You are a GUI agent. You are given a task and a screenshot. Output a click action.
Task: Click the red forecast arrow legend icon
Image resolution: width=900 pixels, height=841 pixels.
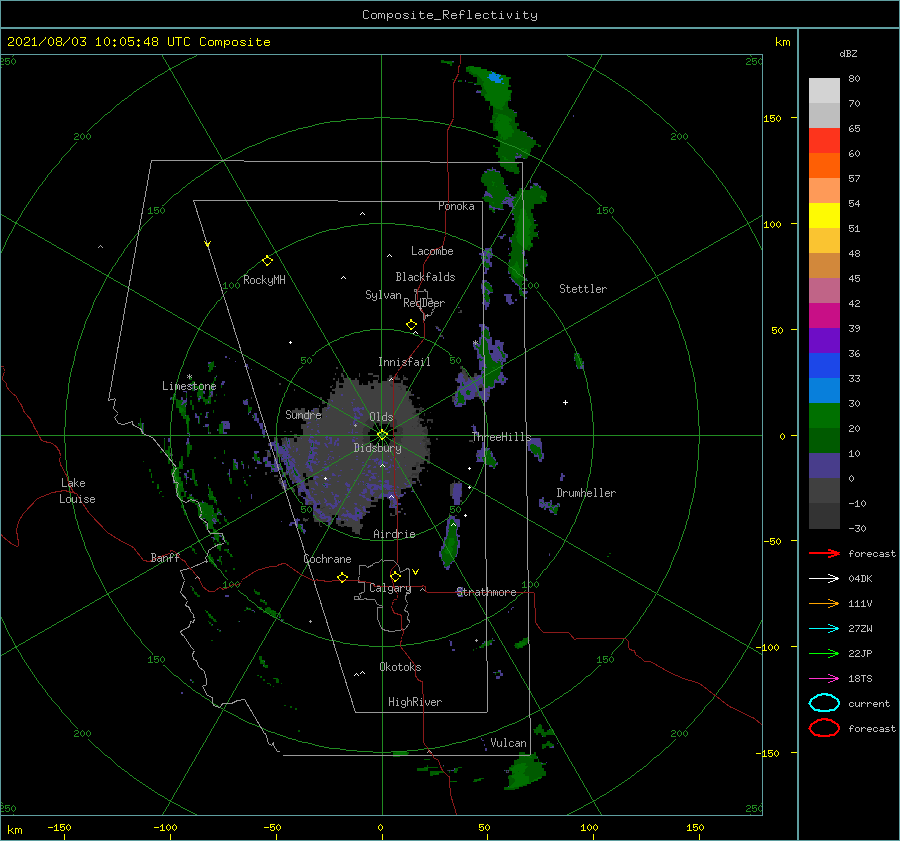[824, 553]
